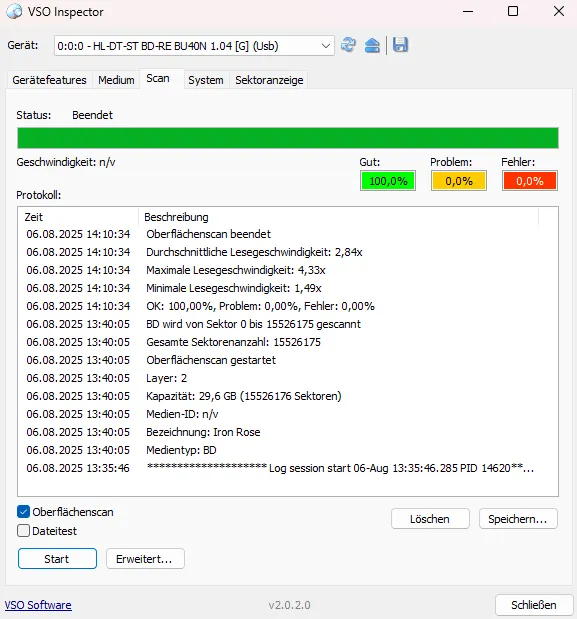This screenshot has width=577, height=619.
Task: Select the 'Bezeichnung: Iron Rose' log row
Action: [x=279, y=432]
